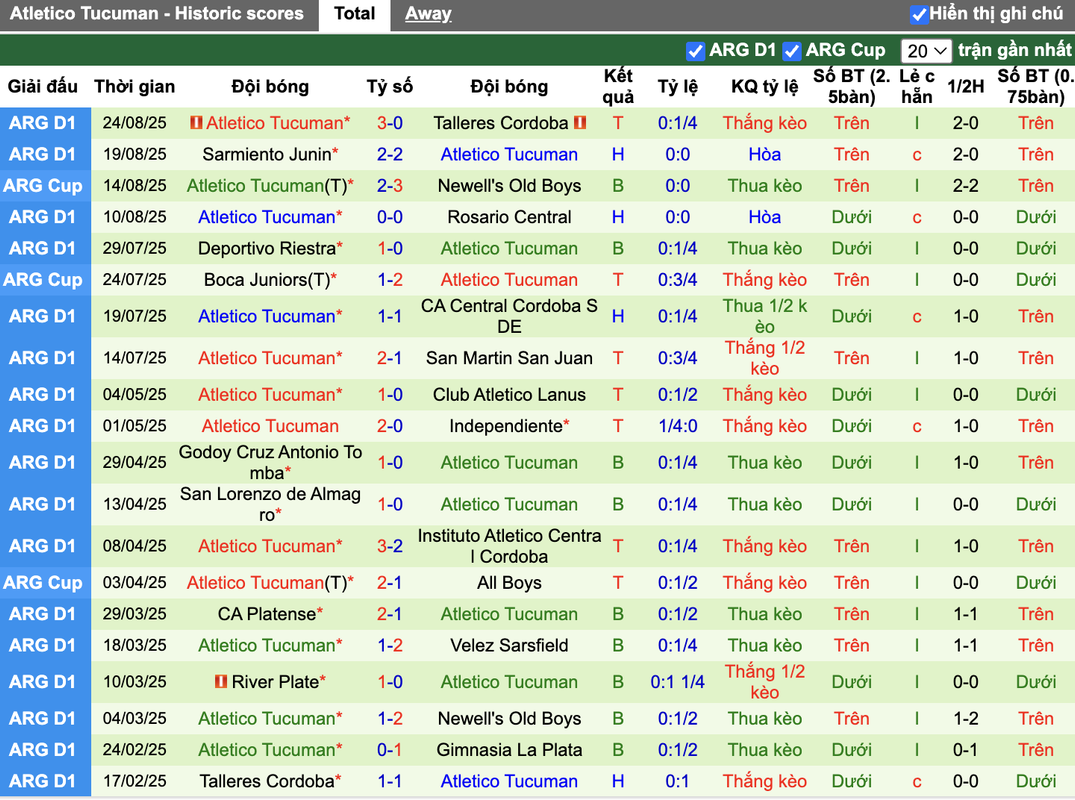
Task: Select team name Club Atletico Lanus
Action: (x=509, y=395)
